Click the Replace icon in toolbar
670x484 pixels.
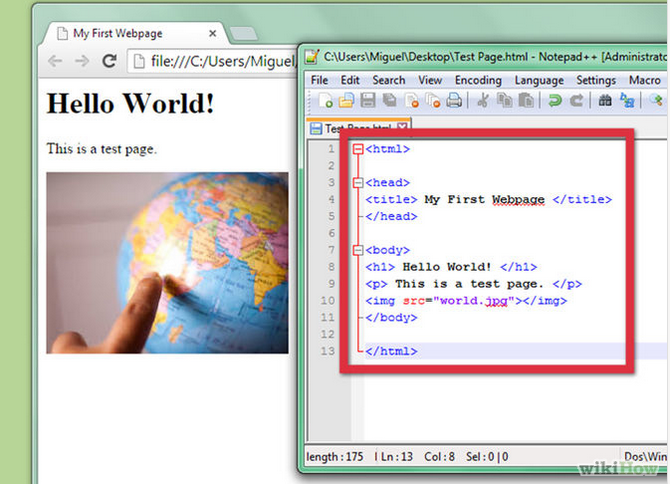(x=627, y=100)
